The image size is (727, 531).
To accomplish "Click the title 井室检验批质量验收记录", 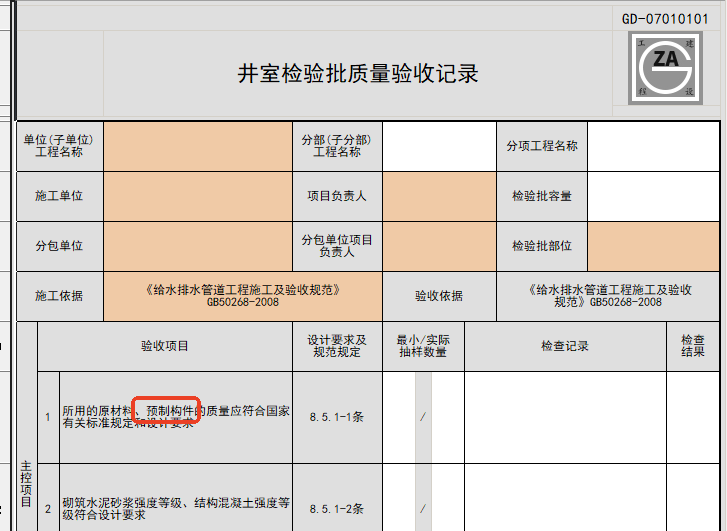I will click(x=357, y=74).
